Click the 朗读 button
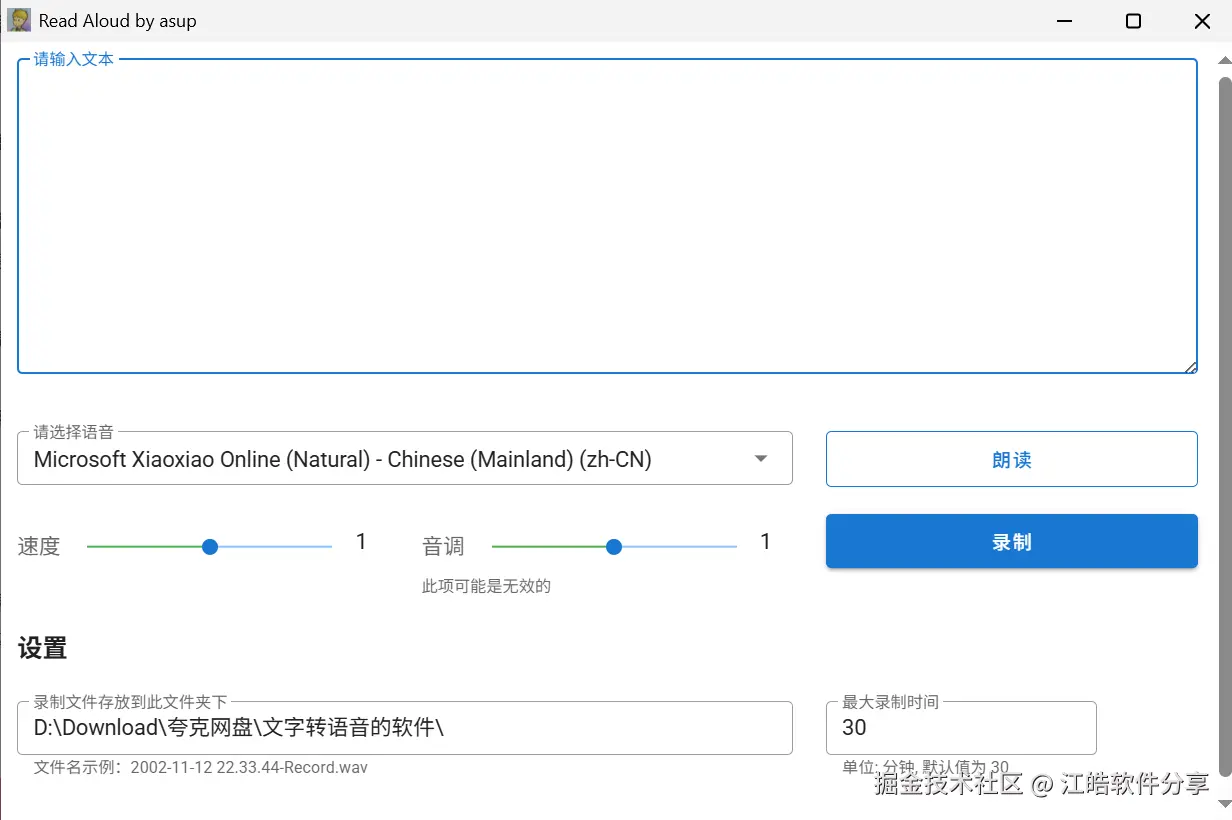This screenshot has height=820, width=1232. click(x=1011, y=459)
